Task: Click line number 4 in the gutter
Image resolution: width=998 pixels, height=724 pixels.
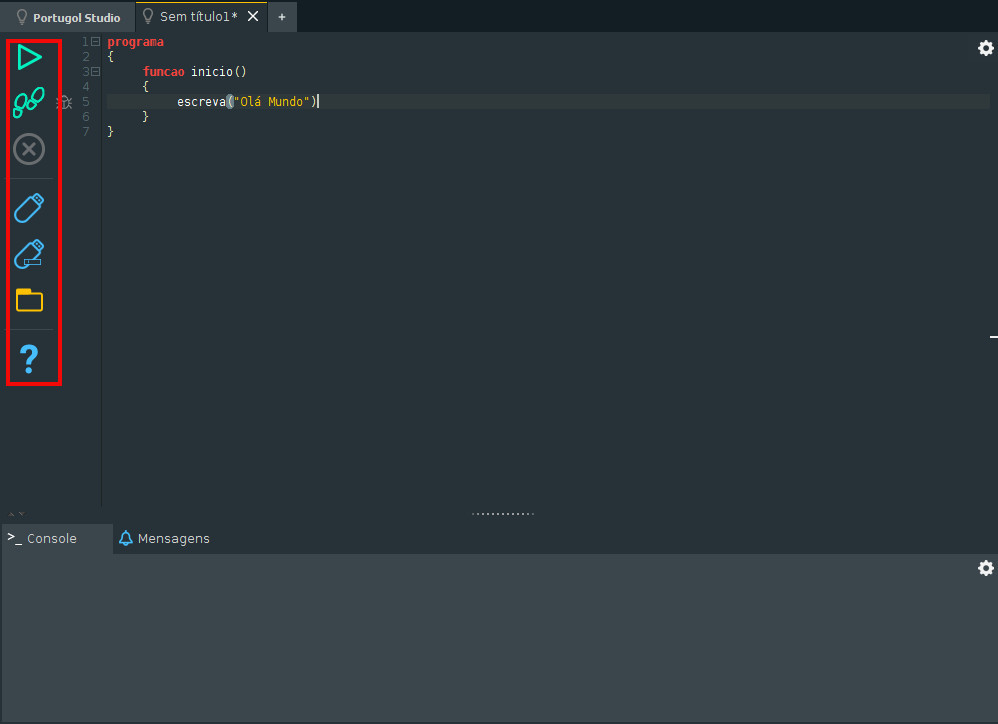Action: click(86, 87)
